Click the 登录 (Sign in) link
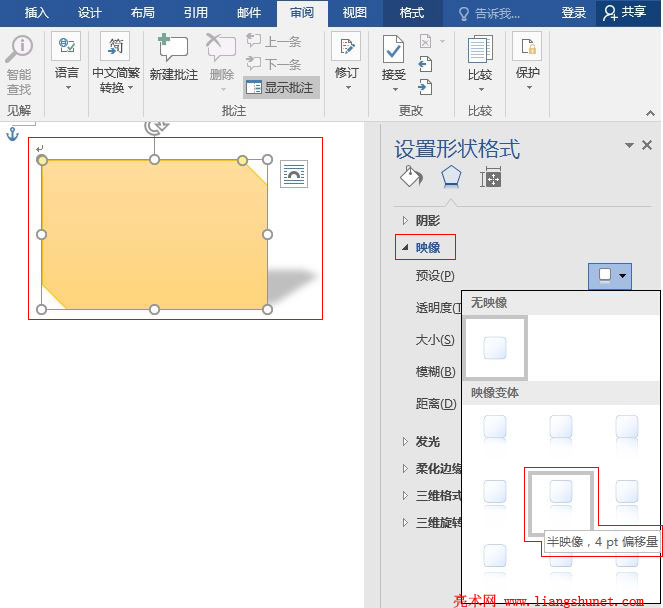 pyautogui.click(x=574, y=13)
